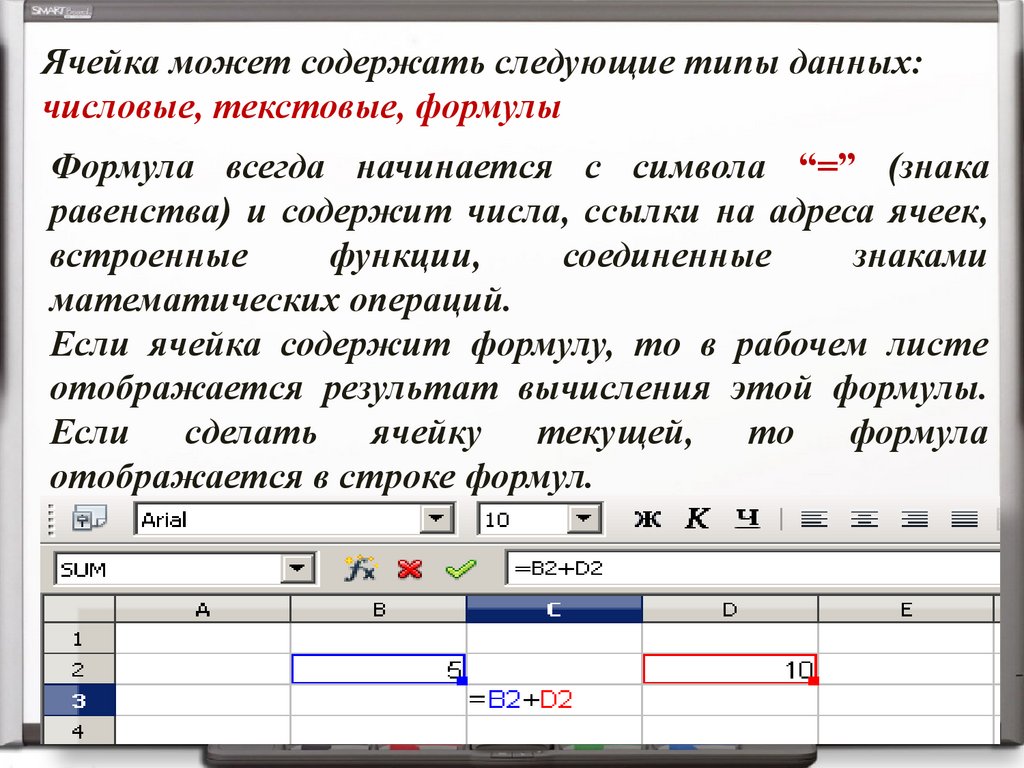Align text left
Image resolution: width=1024 pixels, height=768 pixels.
814,519
